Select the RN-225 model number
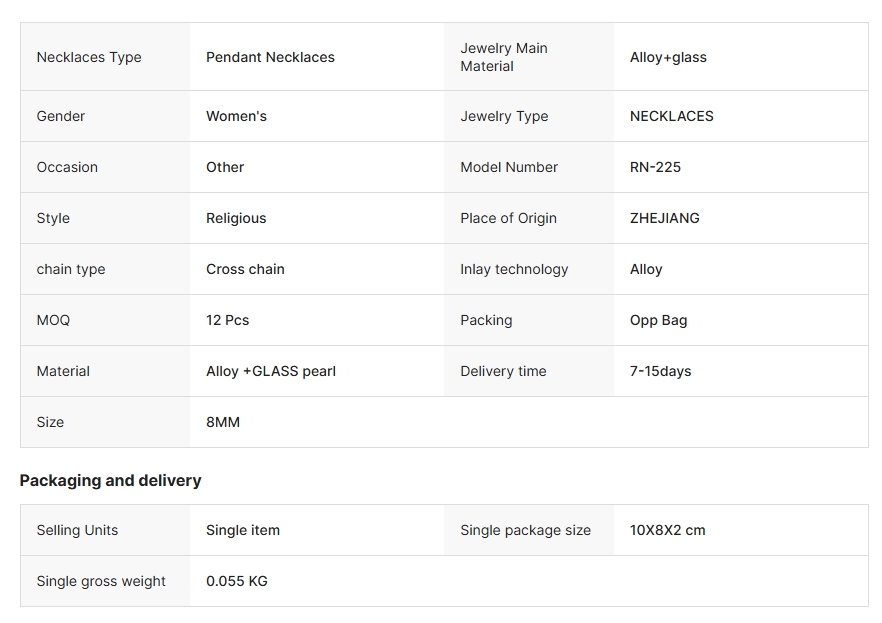 click(655, 168)
